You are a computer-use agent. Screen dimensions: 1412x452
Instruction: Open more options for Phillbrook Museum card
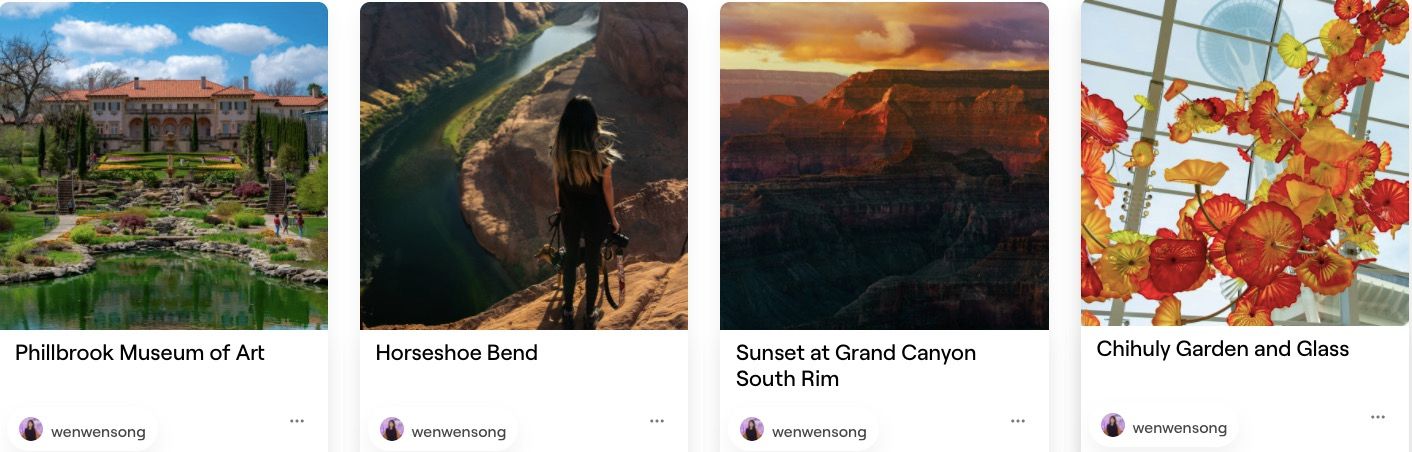pyautogui.click(x=297, y=421)
